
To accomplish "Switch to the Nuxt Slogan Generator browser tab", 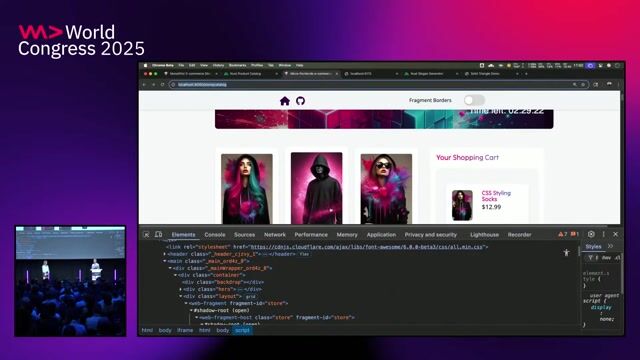I will point(430,74).
